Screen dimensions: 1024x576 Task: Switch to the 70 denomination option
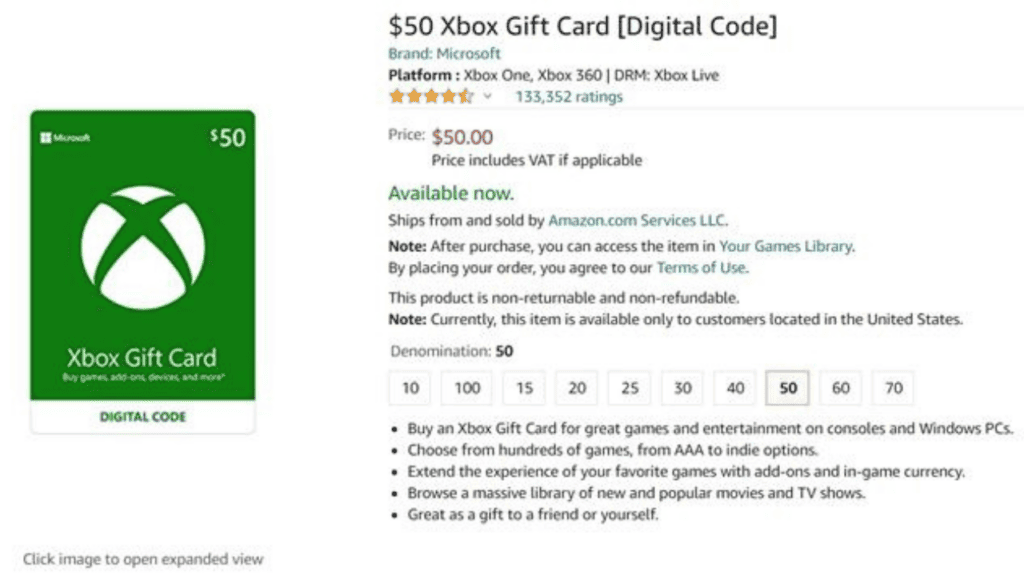coord(893,388)
